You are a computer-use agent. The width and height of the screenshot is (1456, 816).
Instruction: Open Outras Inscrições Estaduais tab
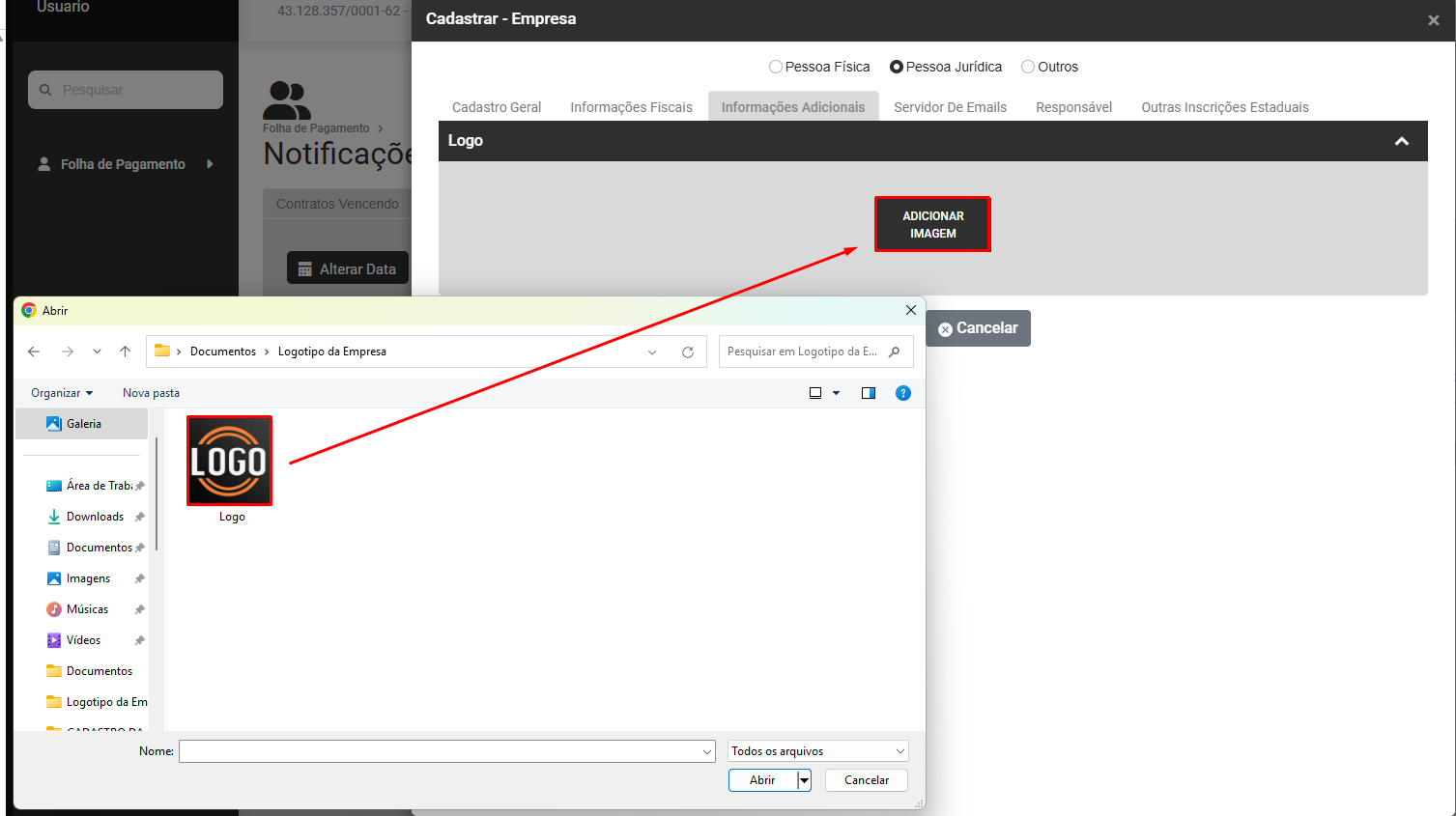tap(1225, 107)
